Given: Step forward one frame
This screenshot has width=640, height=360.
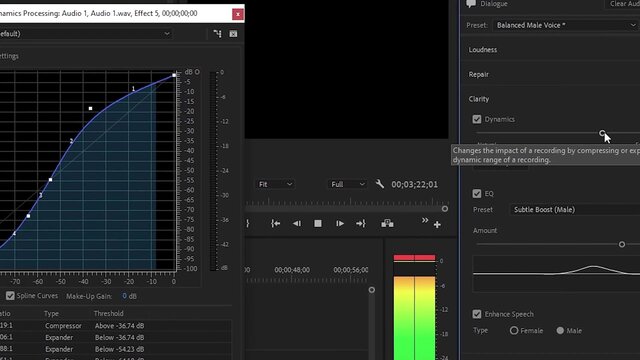Looking at the screenshot, I should pos(340,224).
